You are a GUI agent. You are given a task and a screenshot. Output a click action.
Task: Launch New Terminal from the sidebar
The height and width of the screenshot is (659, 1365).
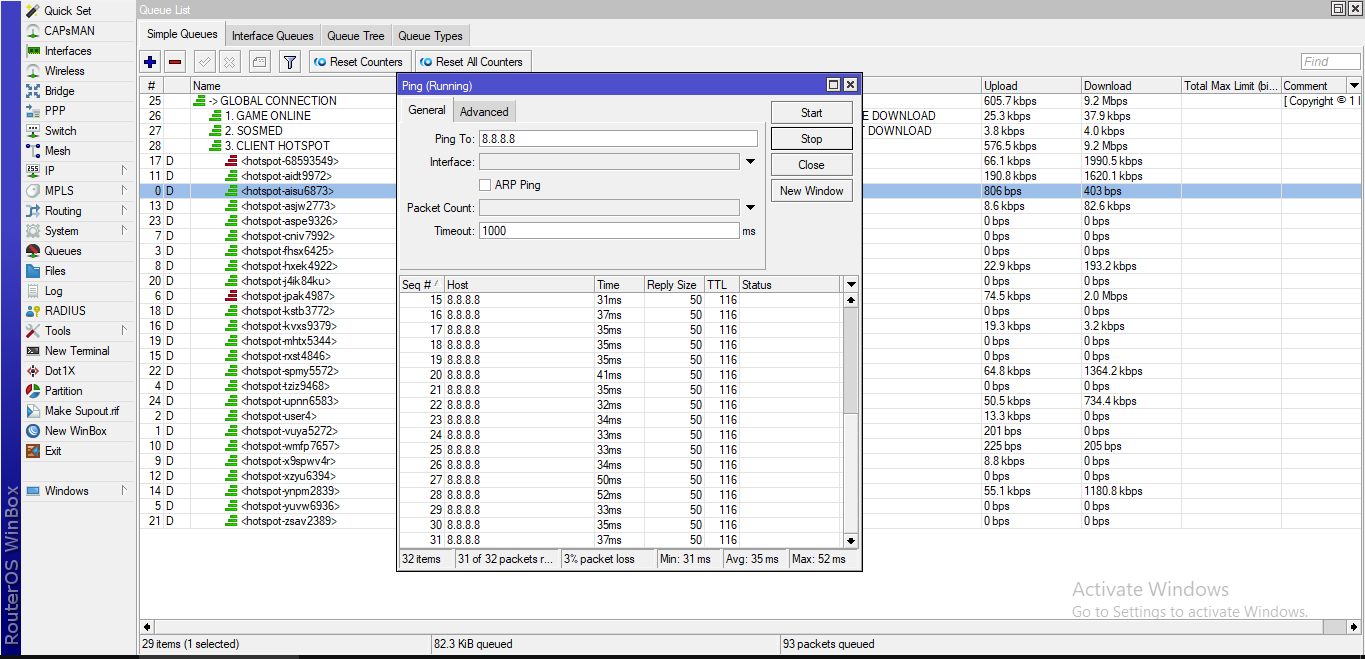pyautogui.click(x=77, y=351)
